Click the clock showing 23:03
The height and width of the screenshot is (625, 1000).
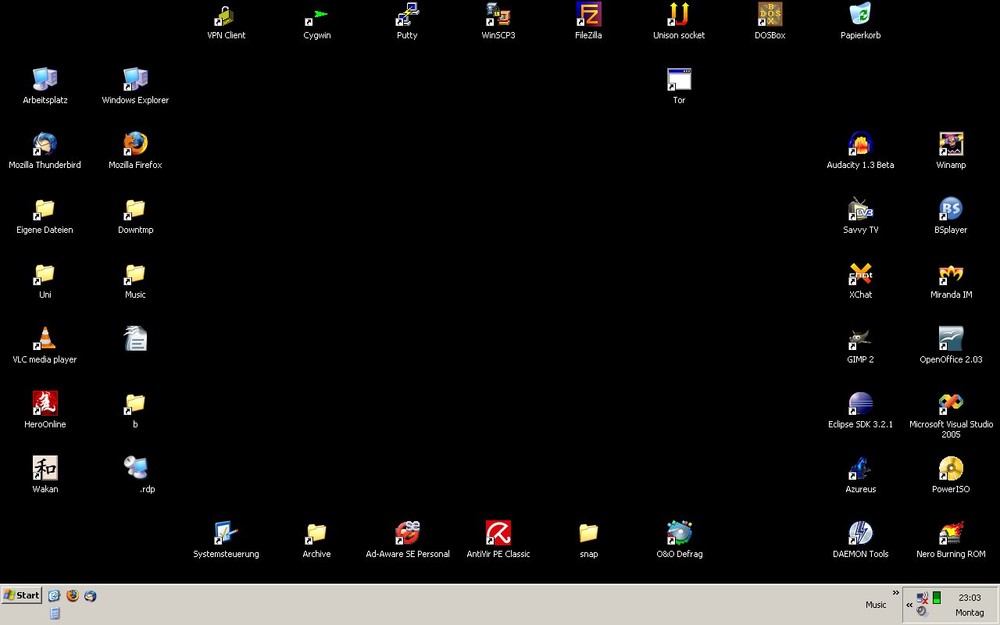coord(968,597)
